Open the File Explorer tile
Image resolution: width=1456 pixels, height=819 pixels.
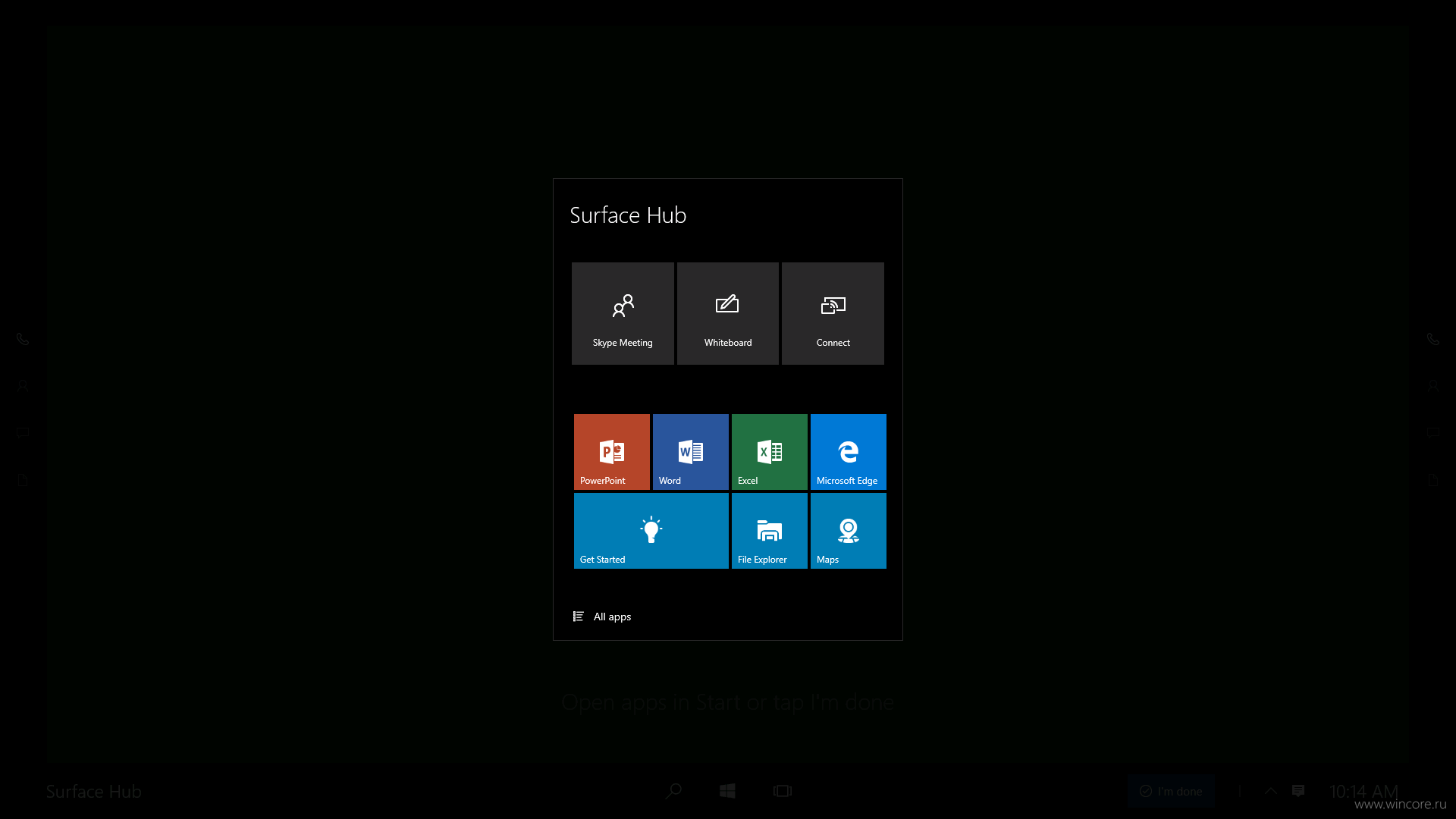770,531
